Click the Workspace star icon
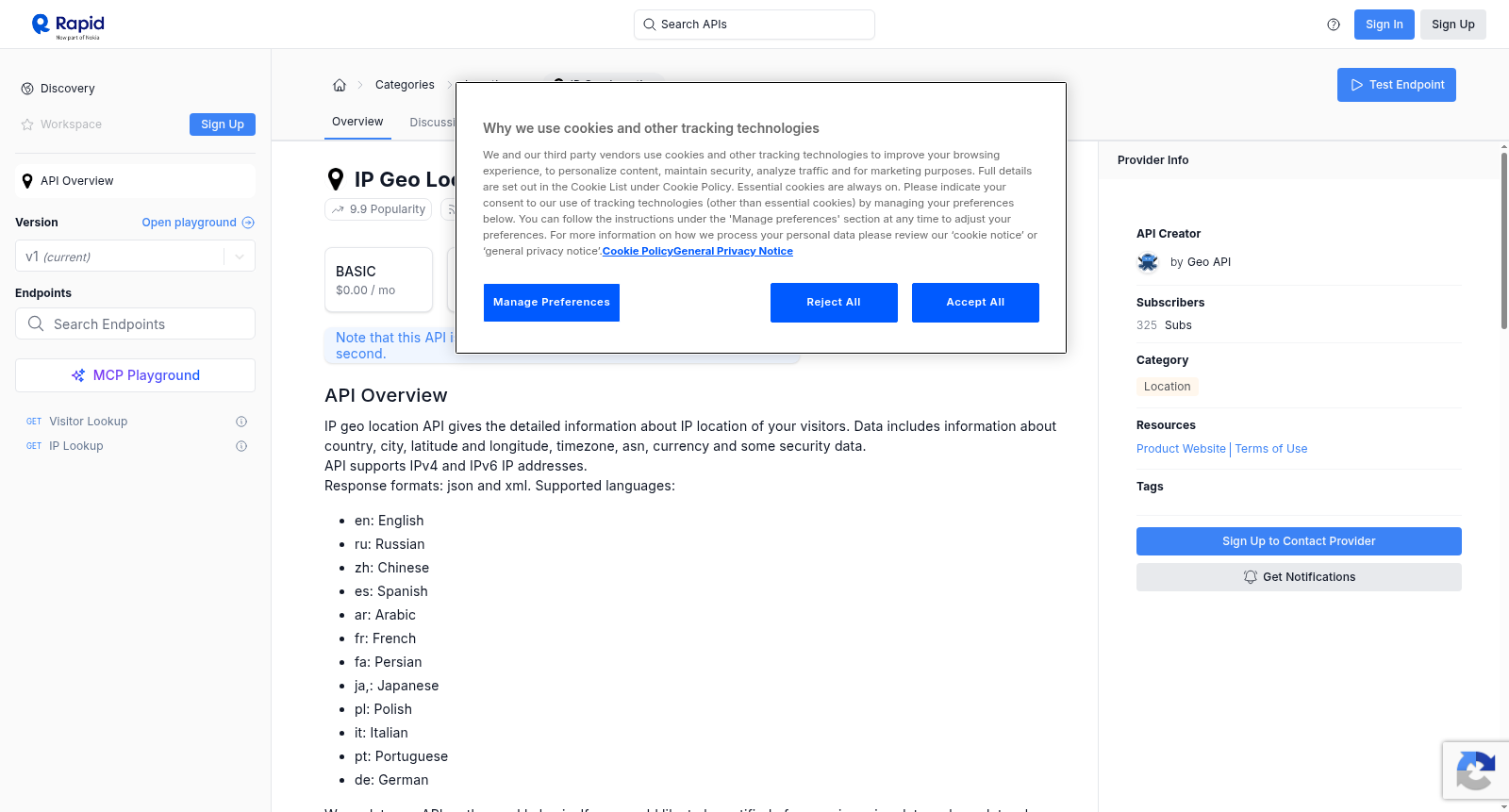The height and width of the screenshot is (812, 1509). [x=27, y=124]
